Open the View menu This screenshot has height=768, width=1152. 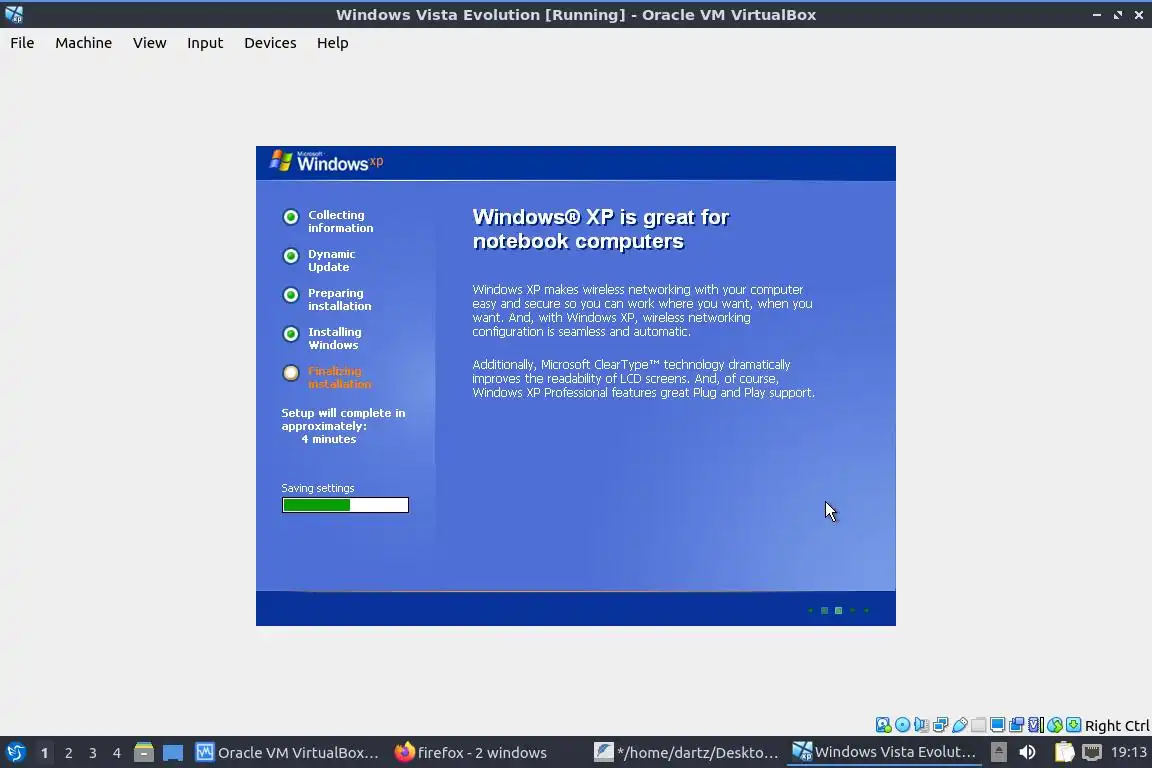[149, 43]
